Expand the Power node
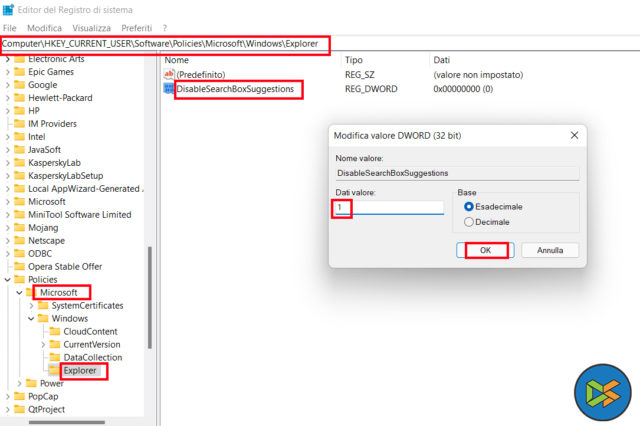Image resolution: width=640 pixels, height=426 pixels. [x=19, y=384]
